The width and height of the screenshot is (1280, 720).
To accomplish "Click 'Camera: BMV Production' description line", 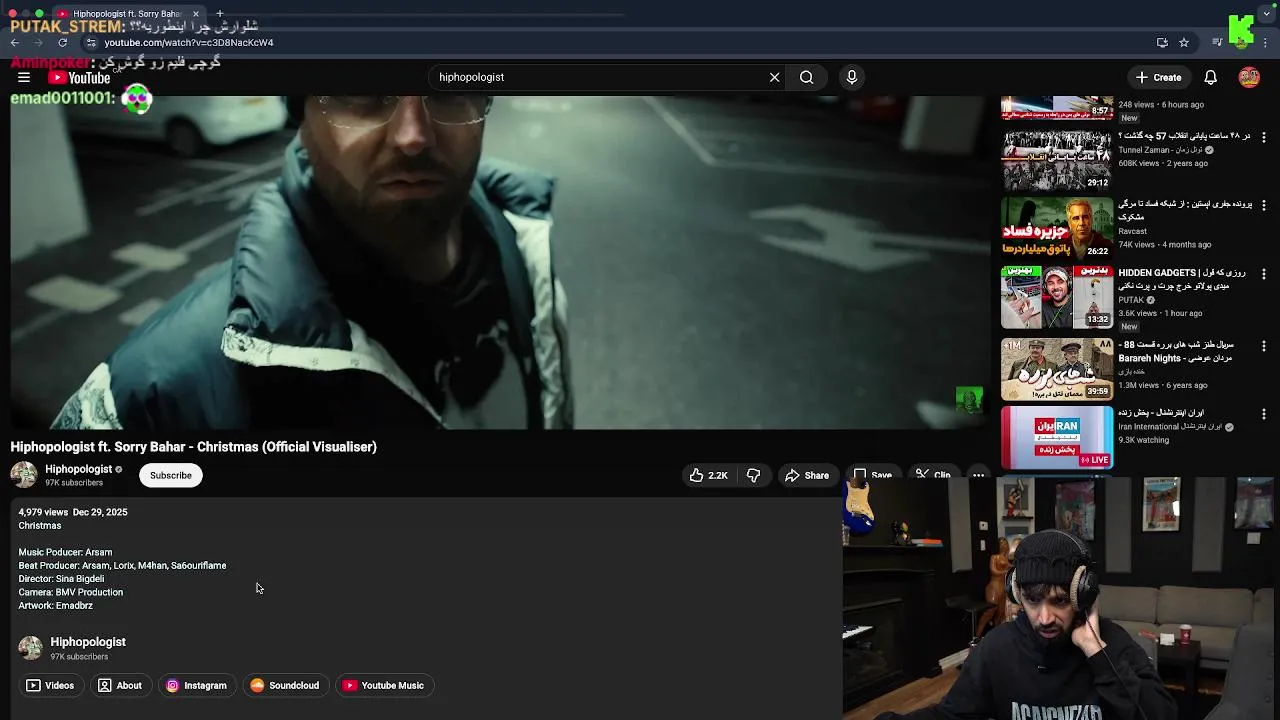I will pyautogui.click(x=71, y=592).
